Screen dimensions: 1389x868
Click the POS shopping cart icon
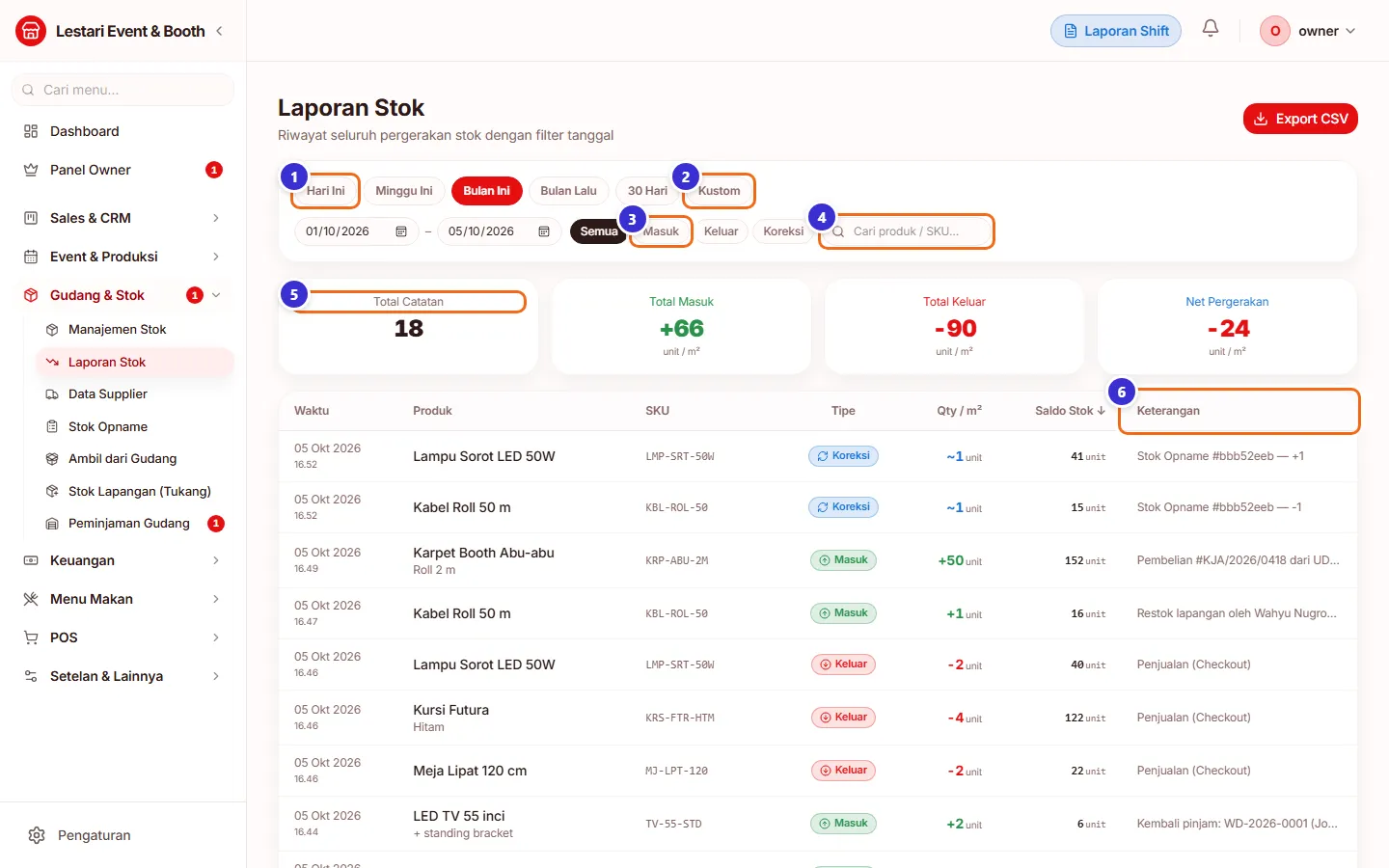[x=31, y=637]
